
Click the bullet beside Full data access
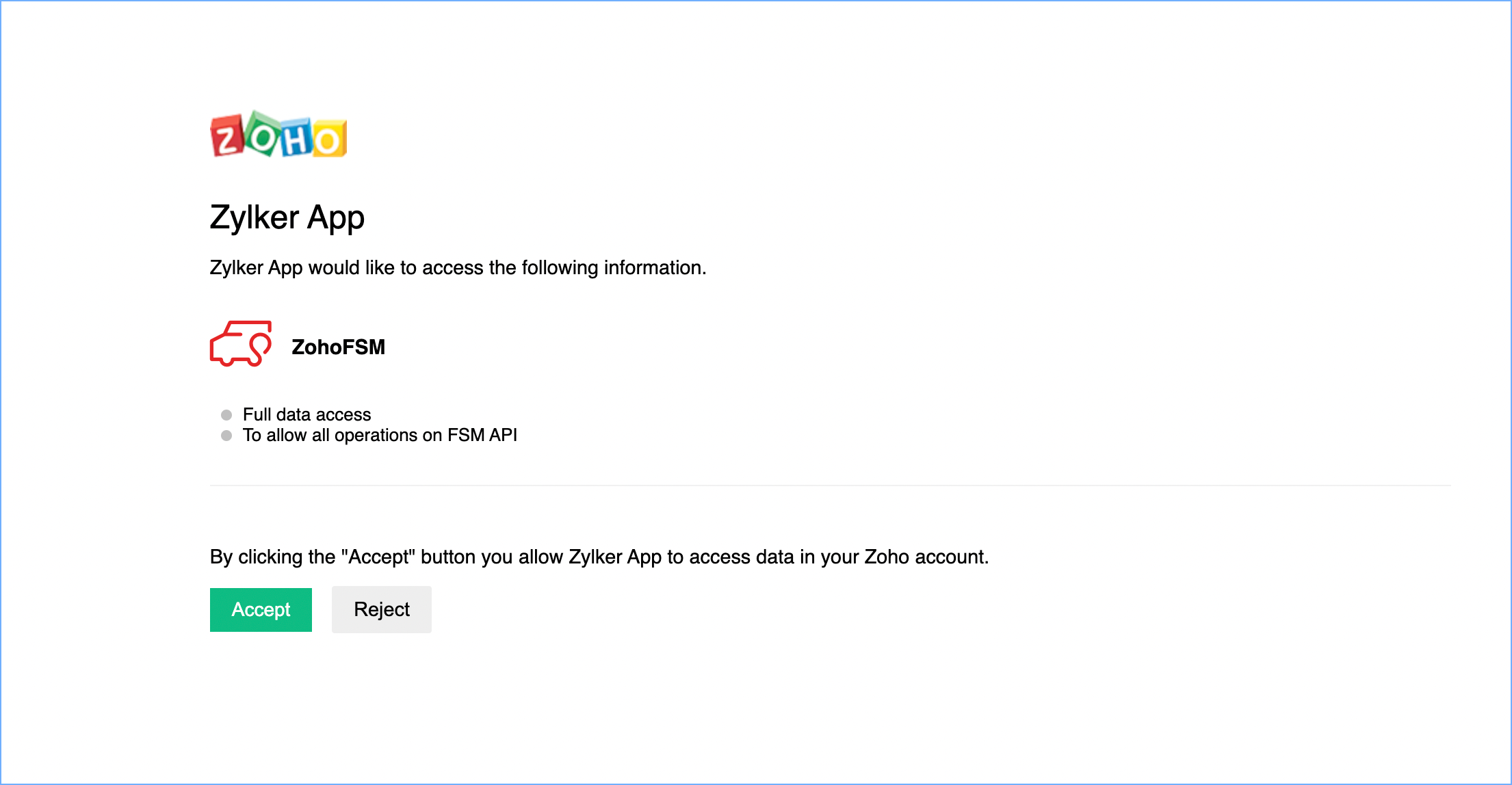point(226,415)
